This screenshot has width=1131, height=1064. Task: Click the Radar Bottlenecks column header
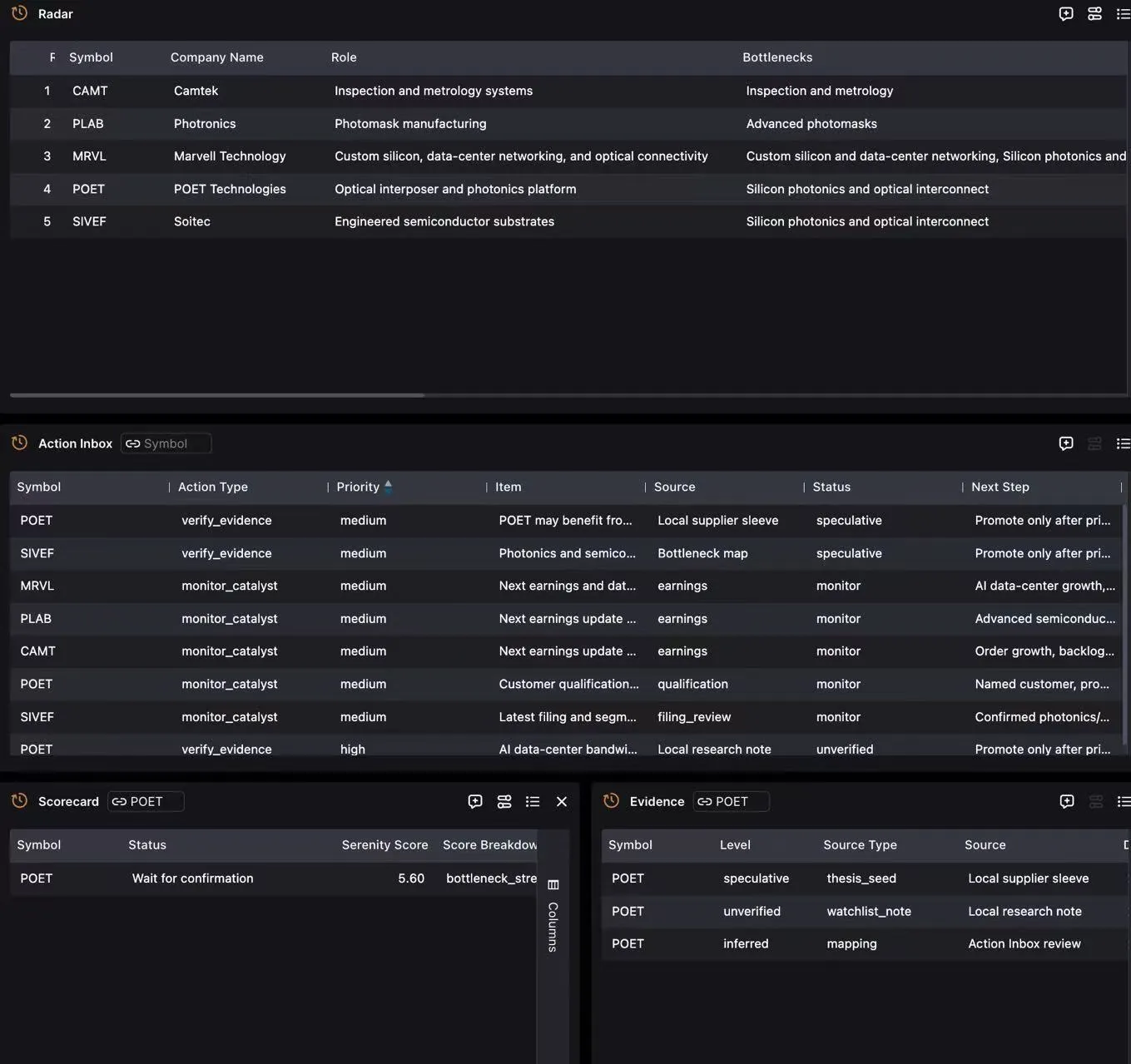777,57
